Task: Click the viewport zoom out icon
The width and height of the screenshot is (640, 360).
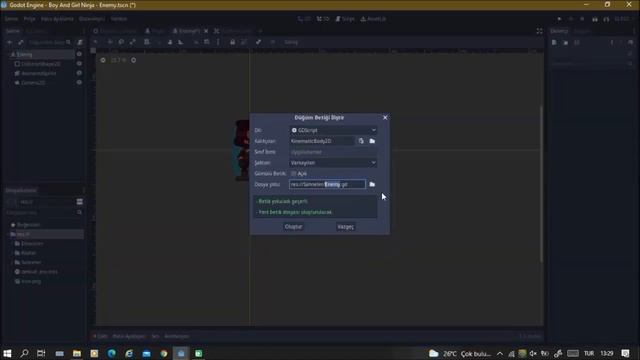Action: pyautogui.click(x=103, y=60)
